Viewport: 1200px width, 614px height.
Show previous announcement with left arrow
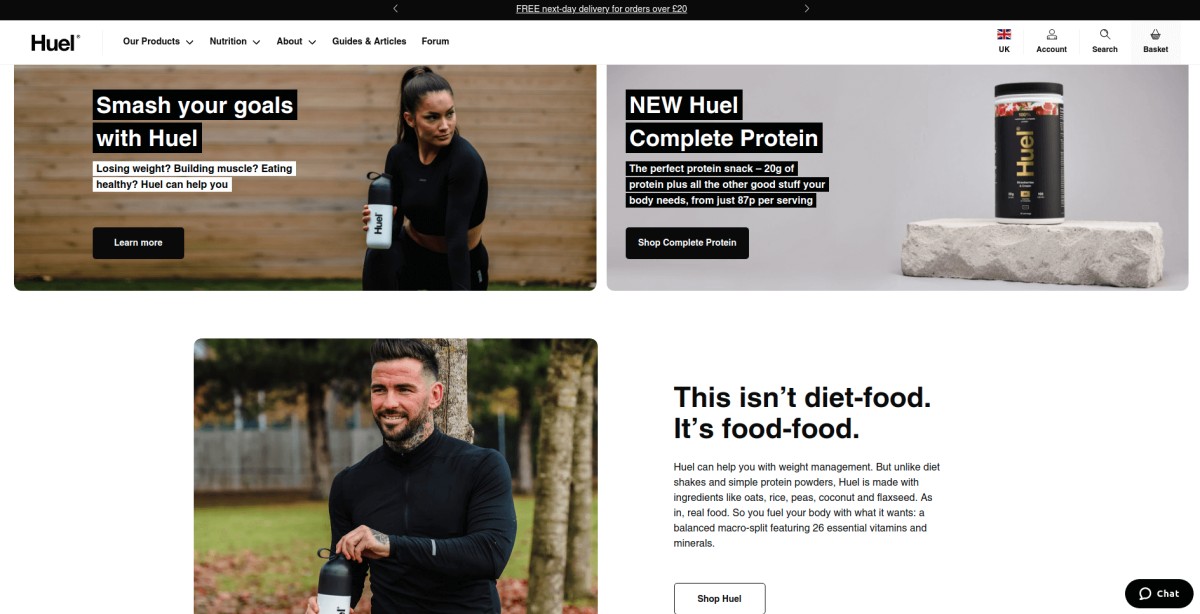click(395, 9)
